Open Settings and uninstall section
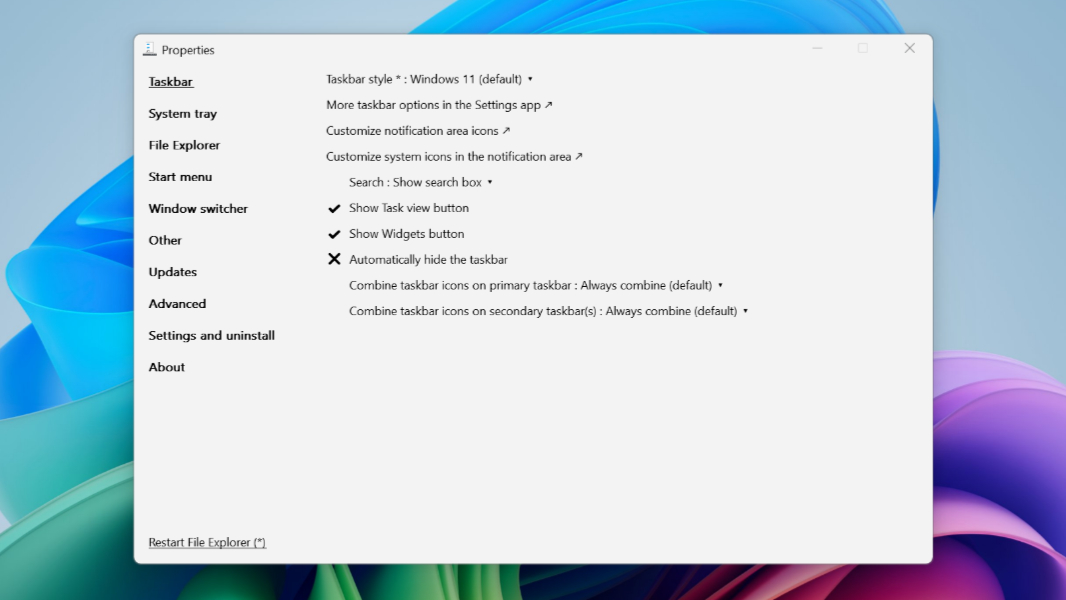The height and width of the screenshot is (600, 1066). (x=211, y=336)
